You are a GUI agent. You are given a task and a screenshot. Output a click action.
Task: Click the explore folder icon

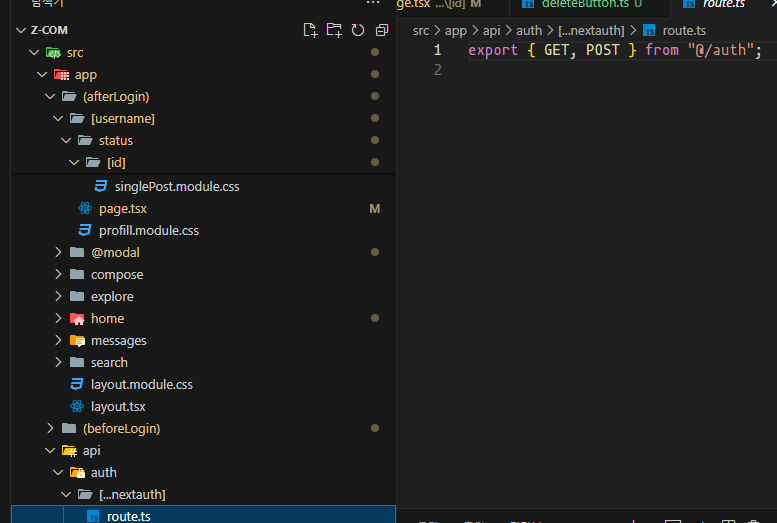click(x=77, y=296)
